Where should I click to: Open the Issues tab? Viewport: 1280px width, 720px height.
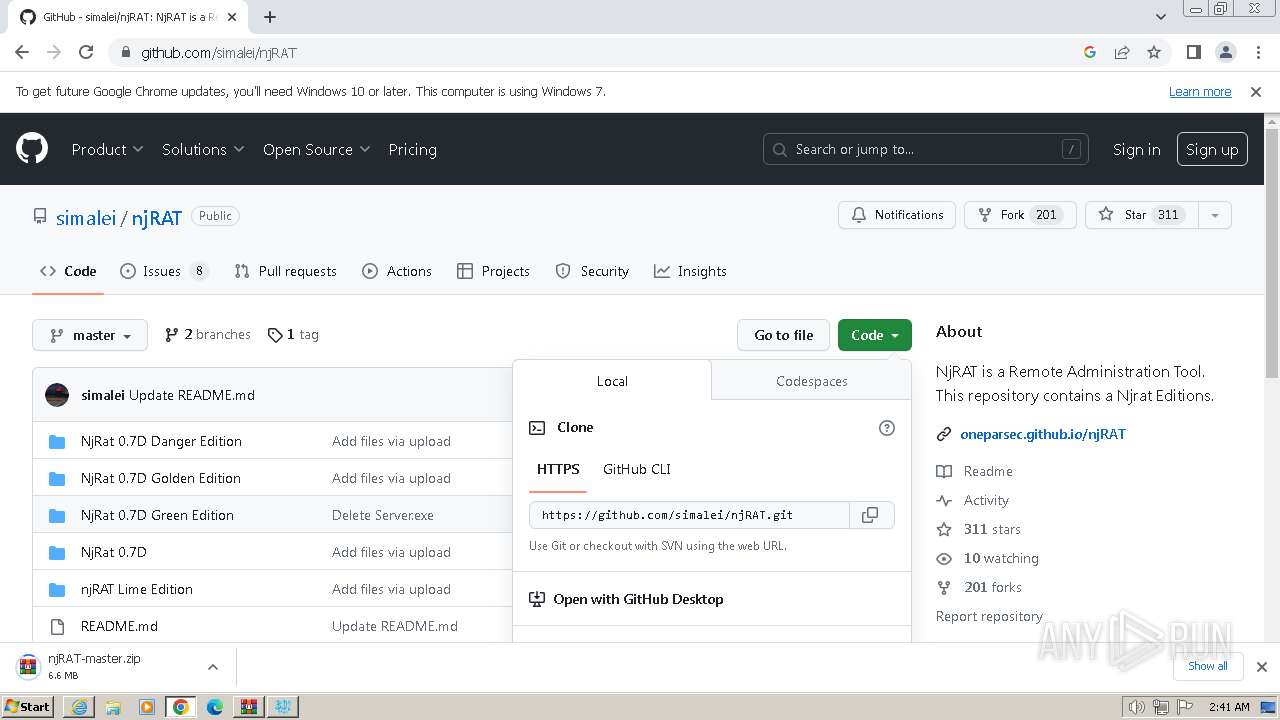click(x=164, y=271)
